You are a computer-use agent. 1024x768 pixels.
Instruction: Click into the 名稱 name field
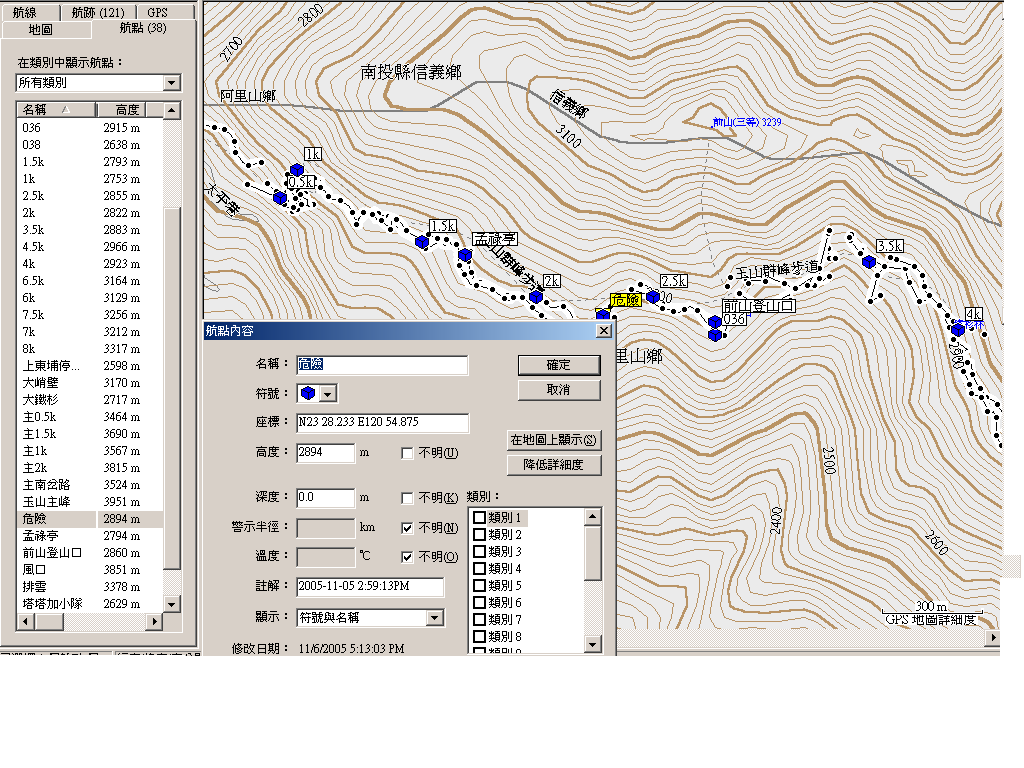point(382,364)
